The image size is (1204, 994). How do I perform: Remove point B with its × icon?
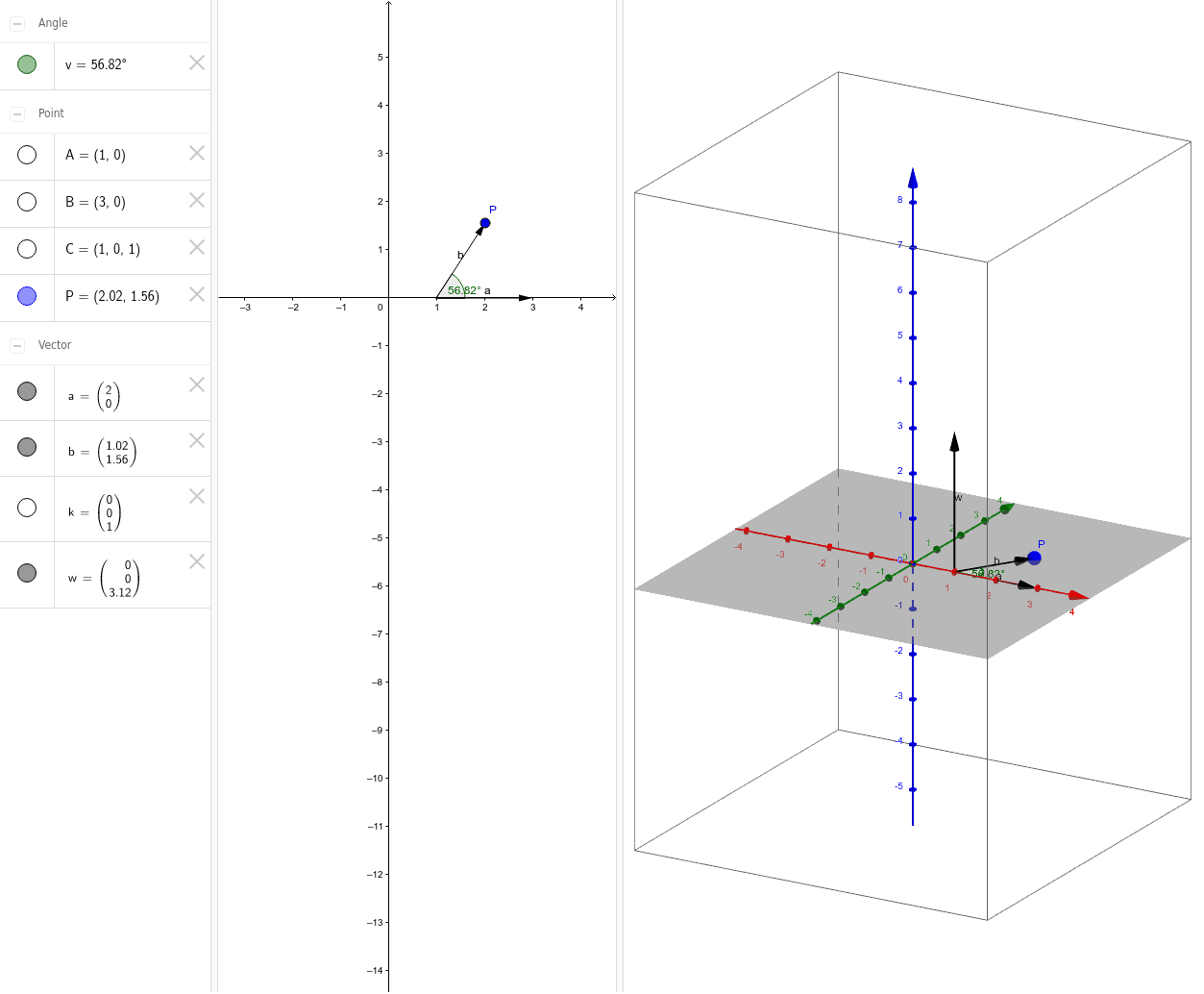point(196,200)
